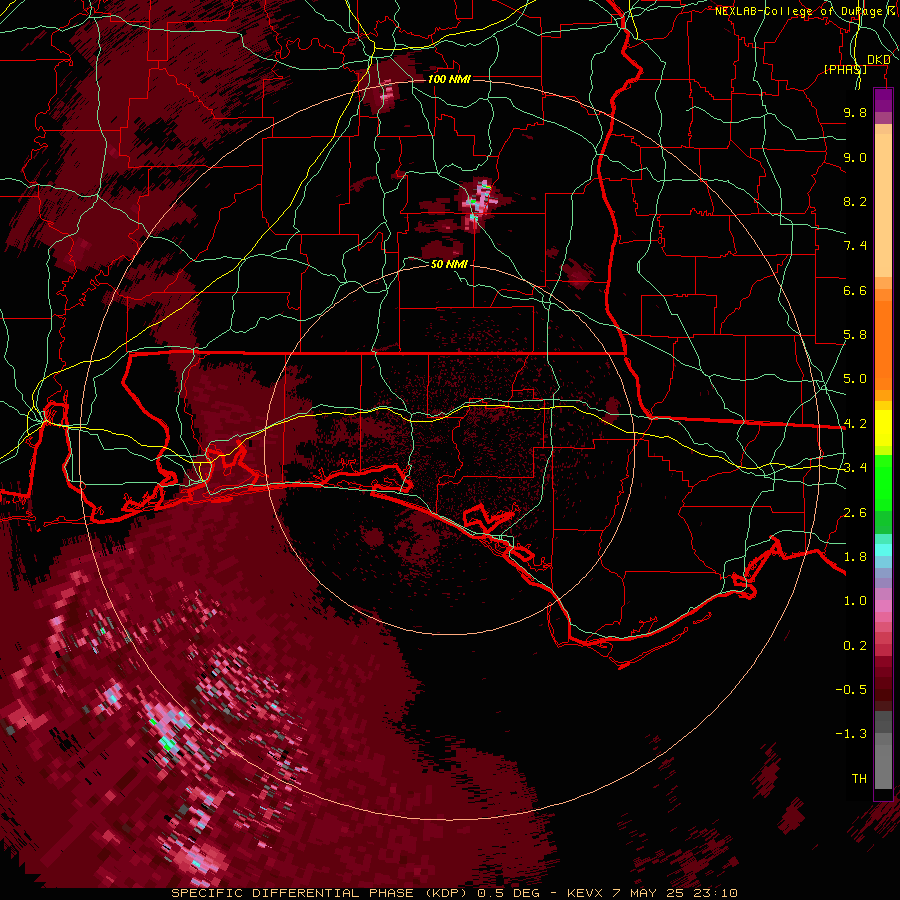Click the '50 NMI' range ring label

(x=449, y=264)
